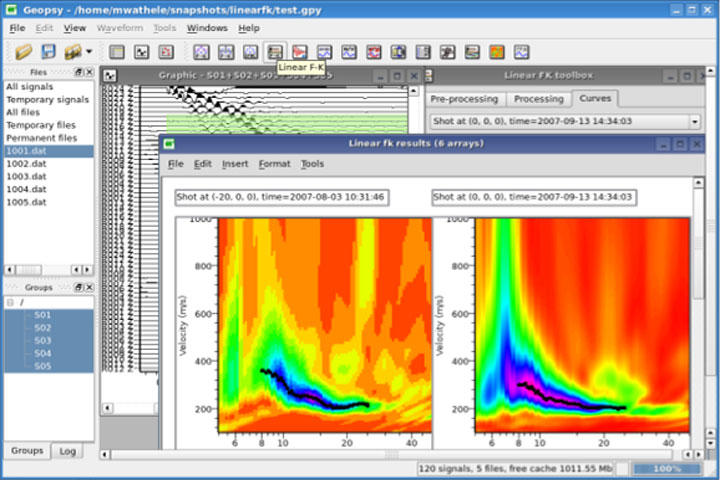
Task: Open the Insert menu in results window
Action: point(235,164)
